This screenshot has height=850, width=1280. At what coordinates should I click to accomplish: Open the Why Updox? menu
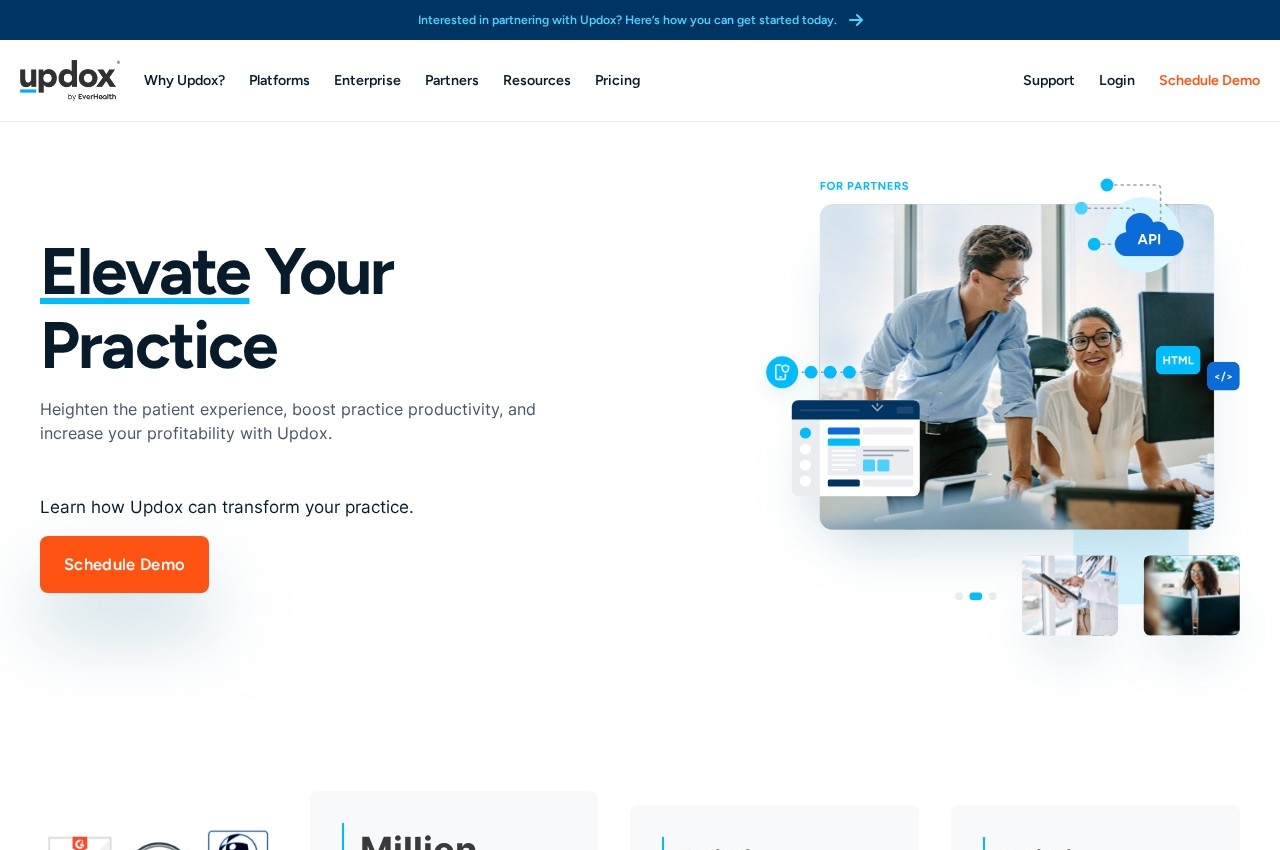tap(184, 80)
